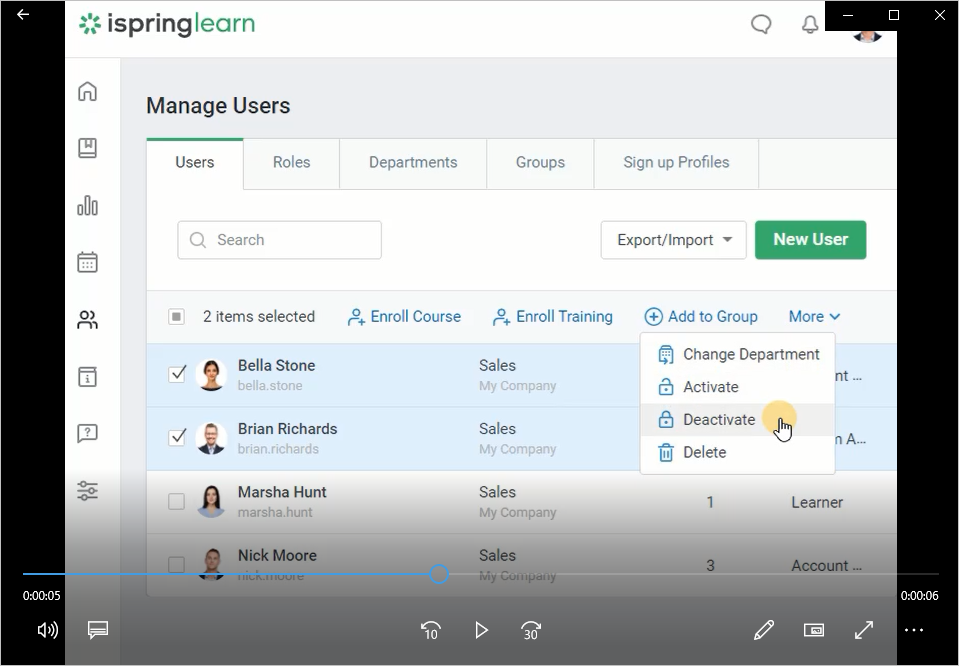Click the 2 items selected label

(259, 317)
